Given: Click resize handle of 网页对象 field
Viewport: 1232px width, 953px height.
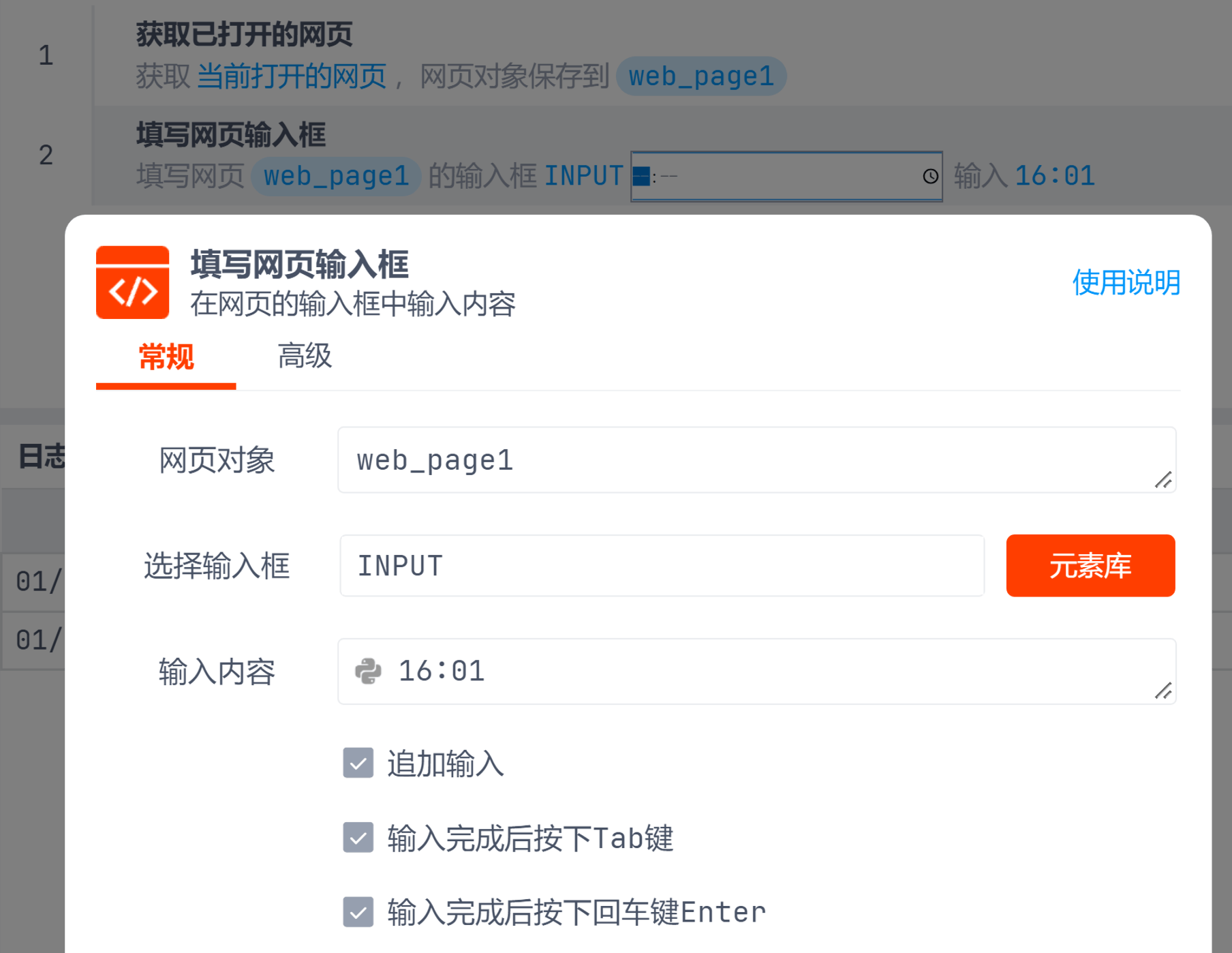Looking at the screenshot, I should click(1162, 480).
